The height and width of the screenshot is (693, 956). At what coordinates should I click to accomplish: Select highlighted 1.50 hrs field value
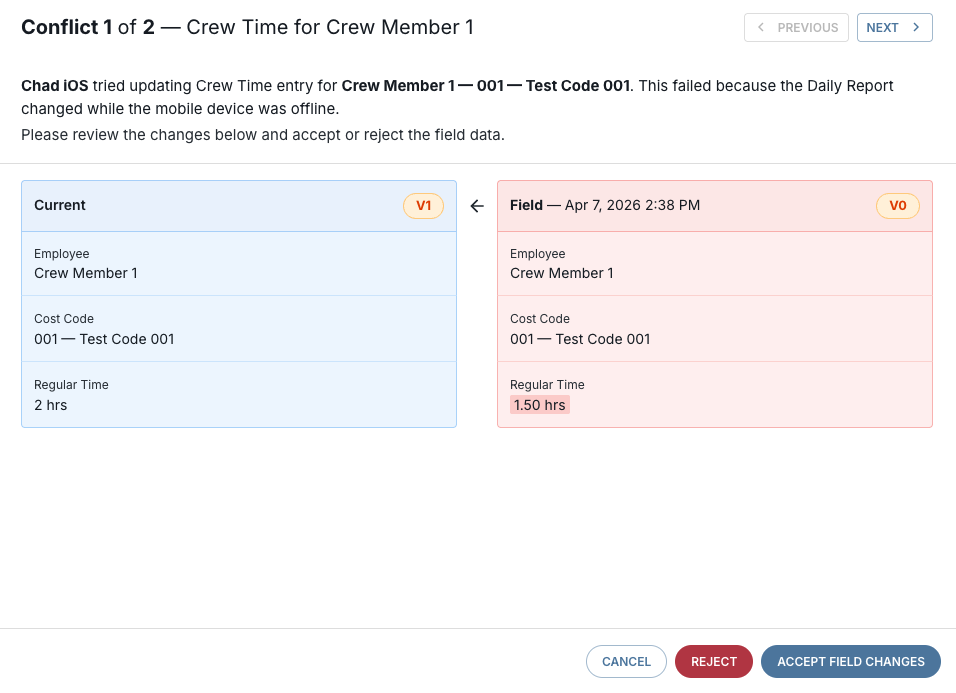(x=540, y=405)
